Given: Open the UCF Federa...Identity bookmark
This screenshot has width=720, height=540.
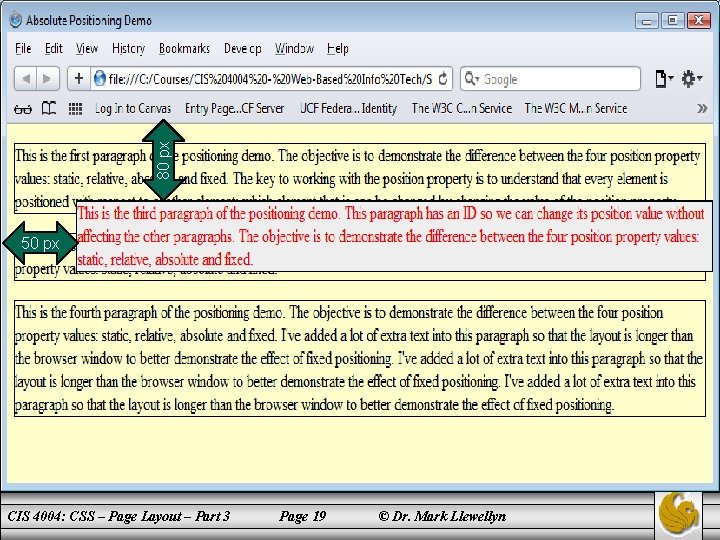Looking at the screenshot, I should [349, 109].
